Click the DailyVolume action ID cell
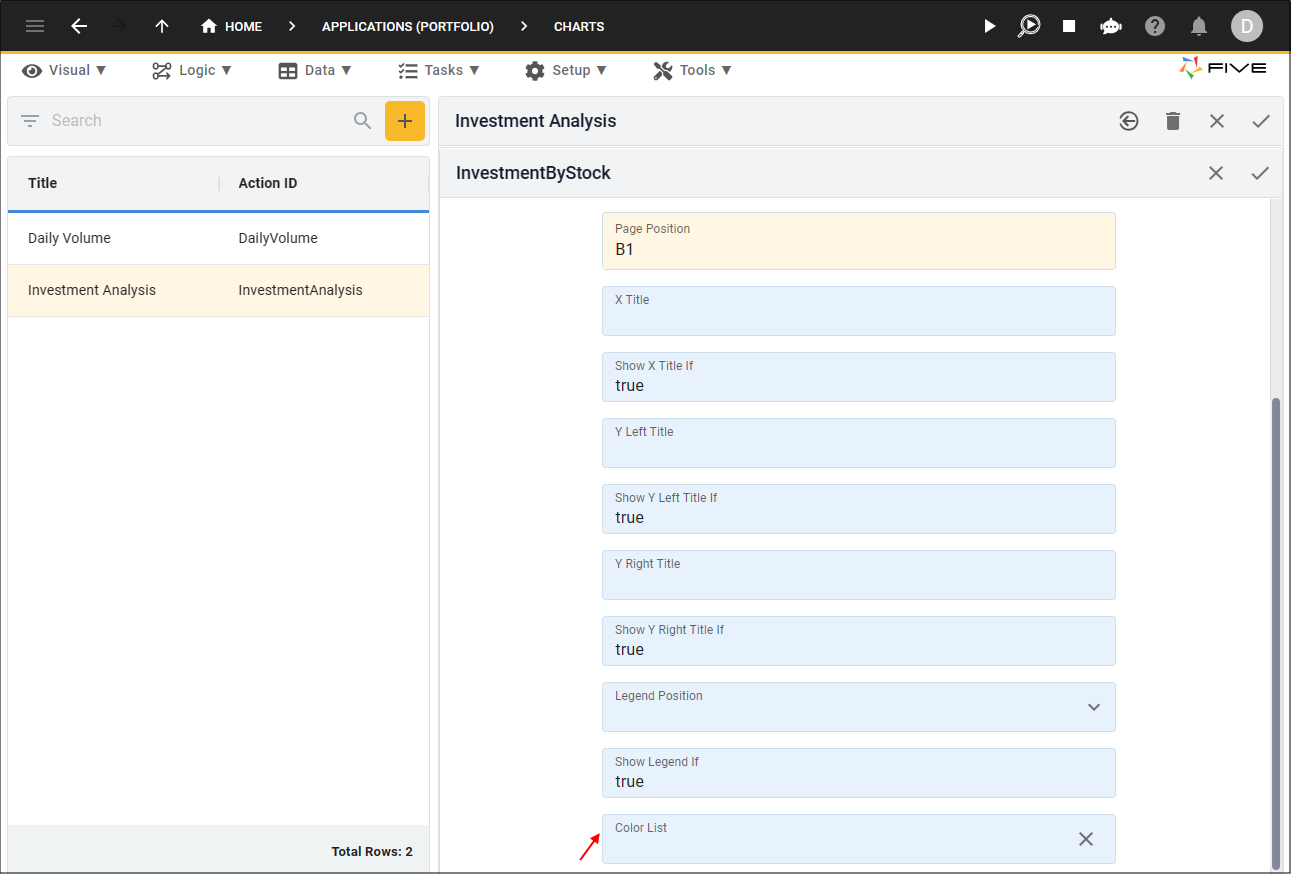Viewport: 1291px width, 874px height. tap(278, 238)
